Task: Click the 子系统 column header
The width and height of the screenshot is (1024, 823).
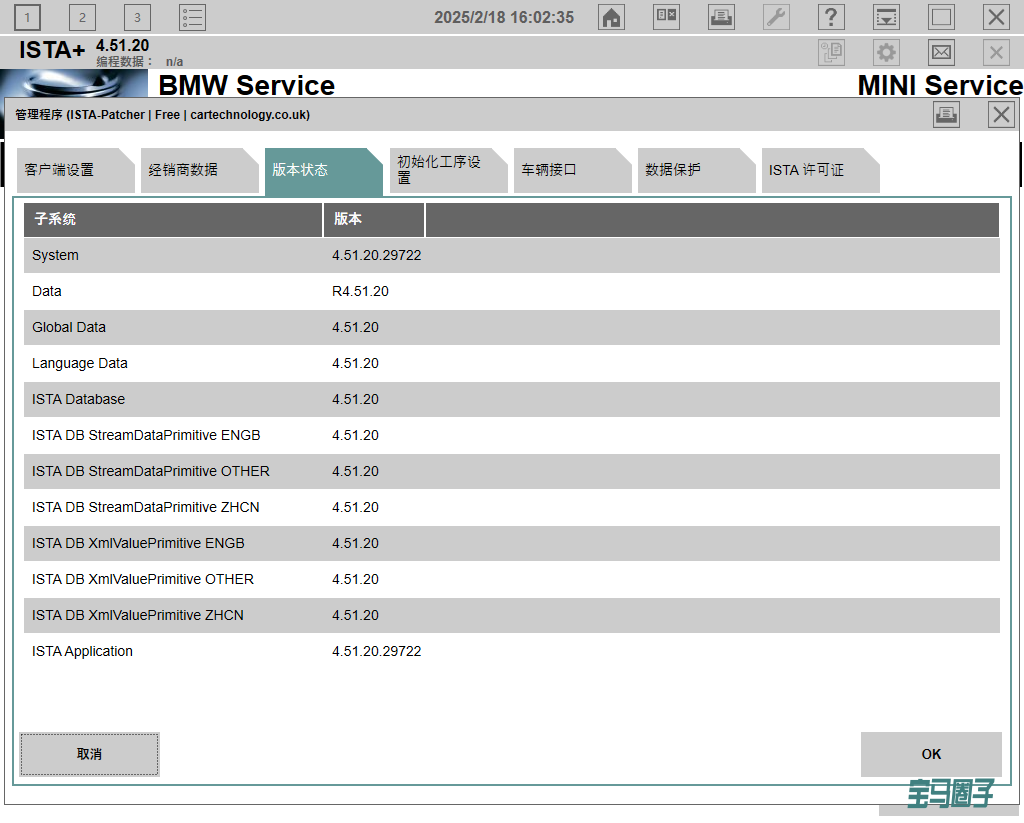Action: pyautogui.click(x=172, y=220)
